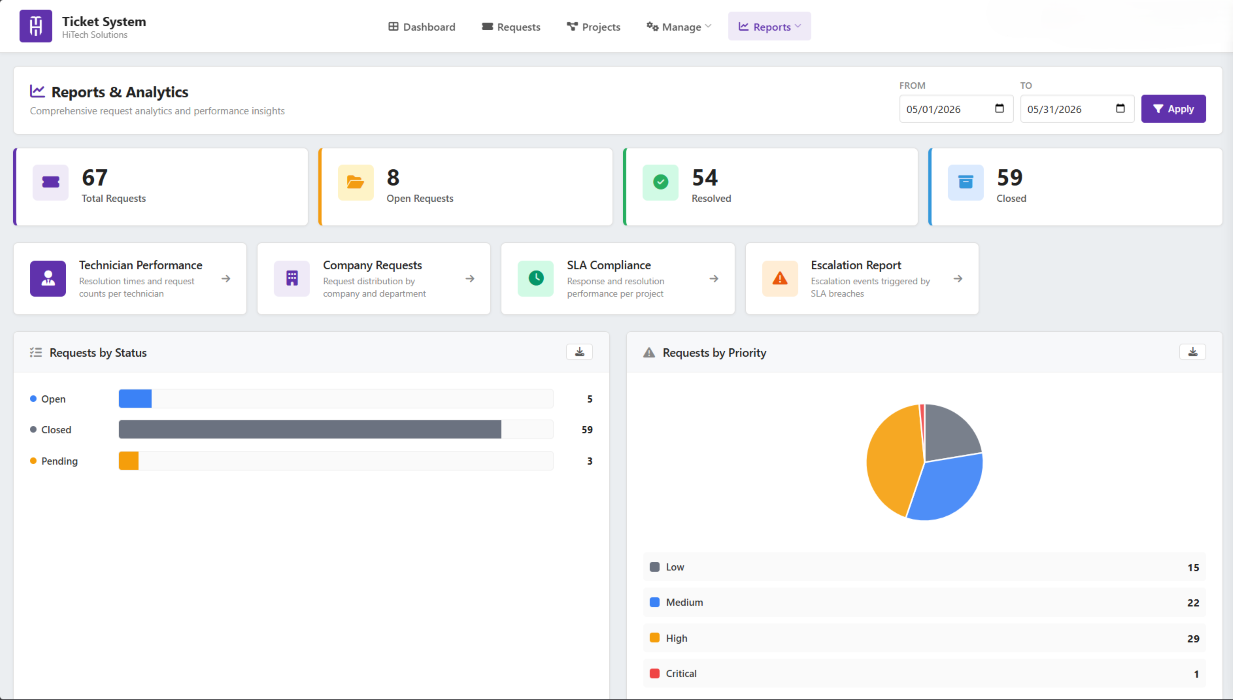This screenshot has height=700, width=1233.
Task: Click the Low priority legend swatch
Action: click(x=655, y=567)
